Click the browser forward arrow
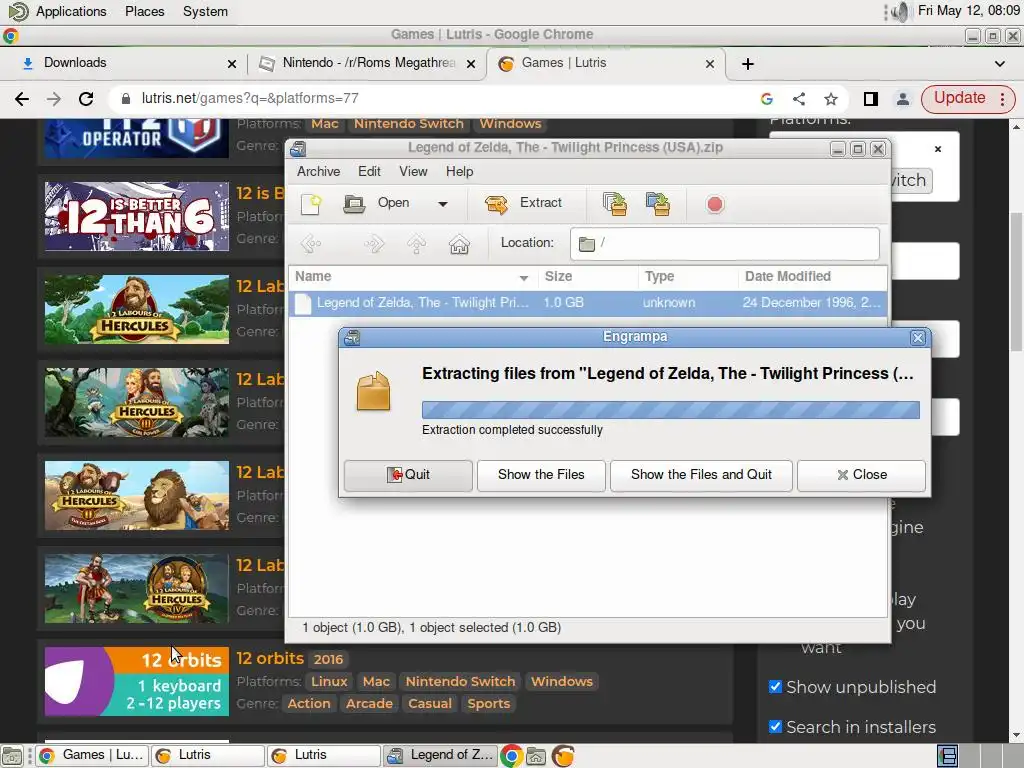Image resolution: width=1024 pixels, height=768 pixels. pyautogui.click(x=54, y=99)
